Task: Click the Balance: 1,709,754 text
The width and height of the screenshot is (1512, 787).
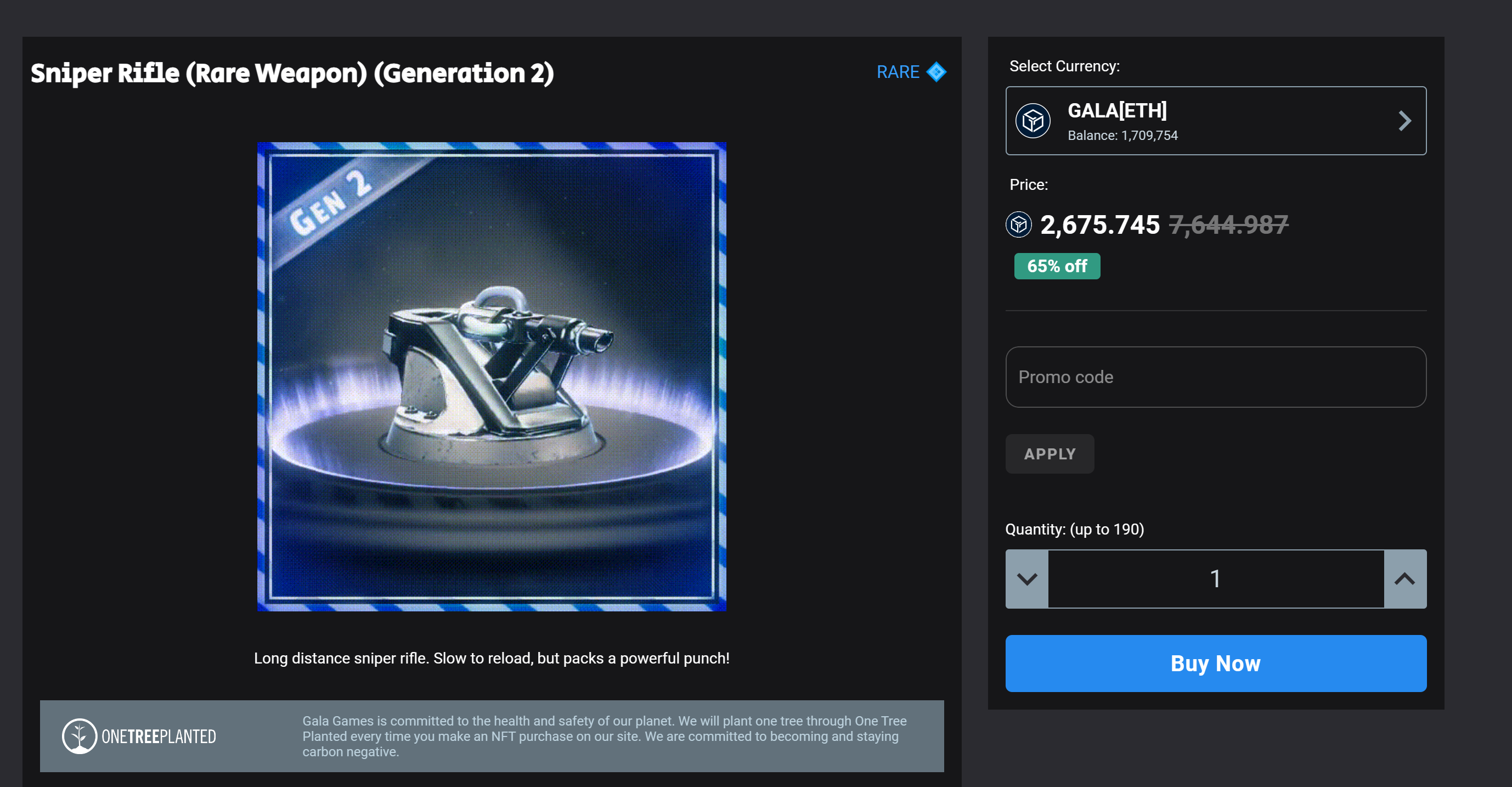Action: click(x=1122, y=136)
